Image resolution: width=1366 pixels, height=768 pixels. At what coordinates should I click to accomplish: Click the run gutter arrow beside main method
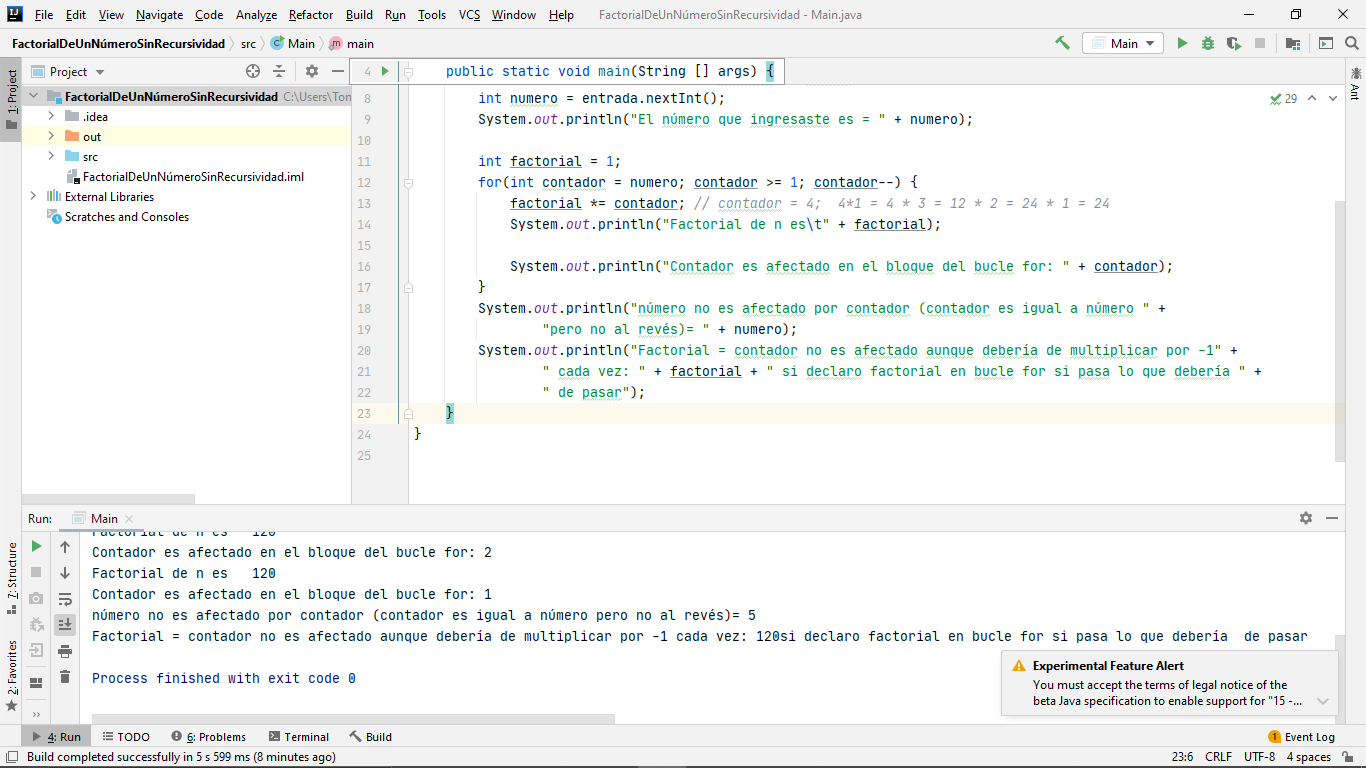[385, 71]
